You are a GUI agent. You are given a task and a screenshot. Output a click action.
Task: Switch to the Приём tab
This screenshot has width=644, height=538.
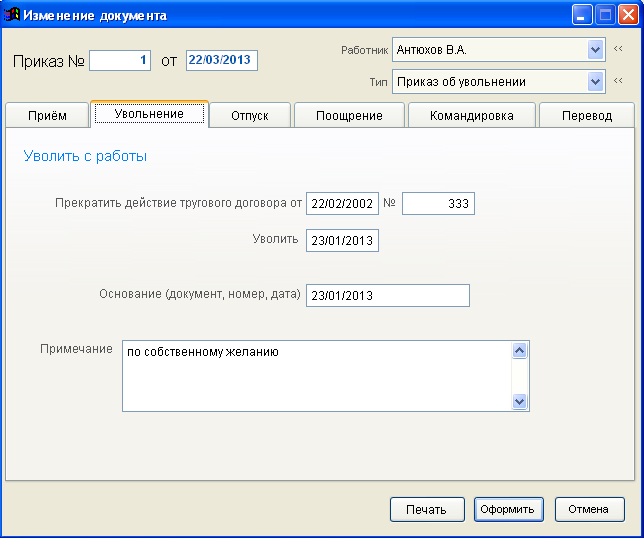(47, 115)
